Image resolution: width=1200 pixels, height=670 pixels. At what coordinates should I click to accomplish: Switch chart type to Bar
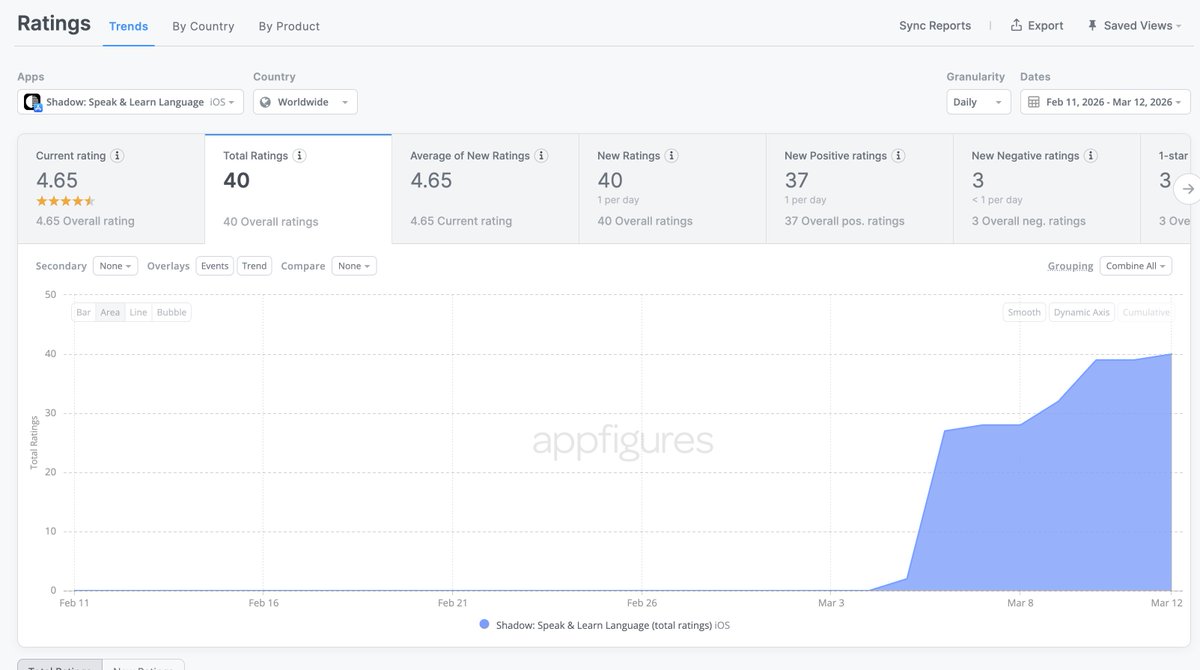click(x=84, y=312)
